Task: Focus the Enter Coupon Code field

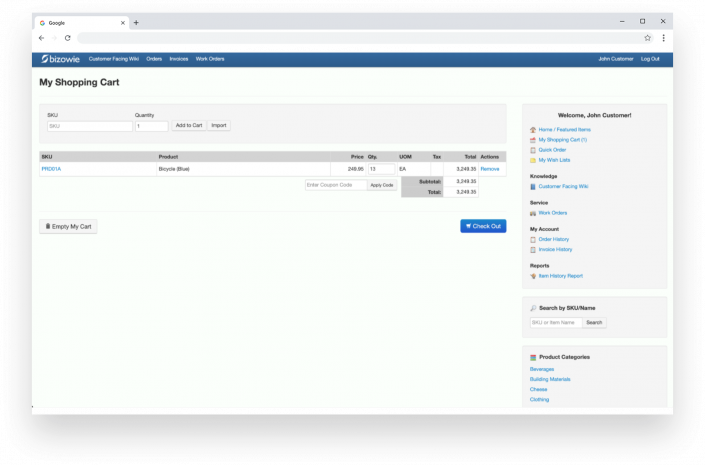Action: pyautogui.click(x=336, y=185)
